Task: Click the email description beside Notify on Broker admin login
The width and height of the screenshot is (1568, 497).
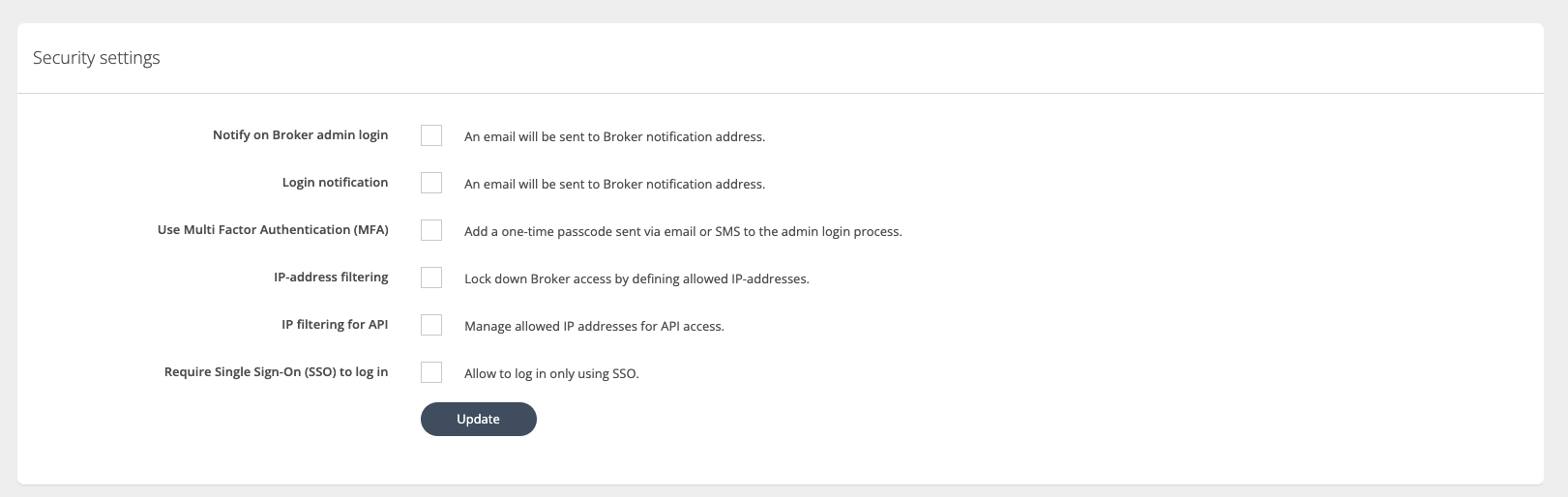Action: (x=614, y=137)
